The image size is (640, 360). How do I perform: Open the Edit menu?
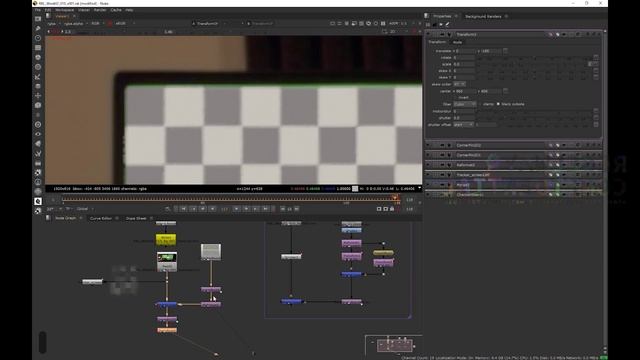click(48, 10)
